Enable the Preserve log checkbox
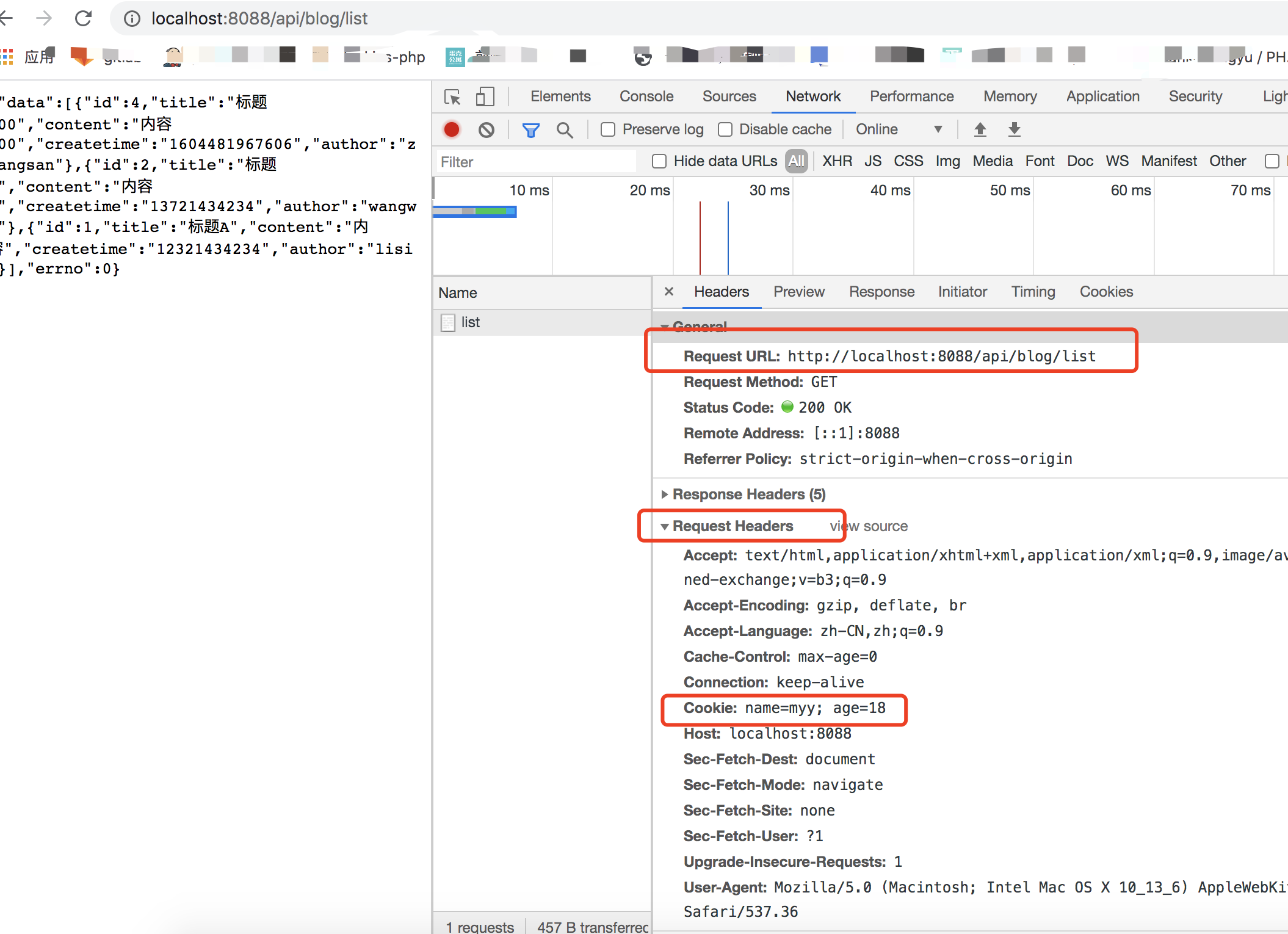The width and height of the screenshot is (1288, 934). point(608,129)
